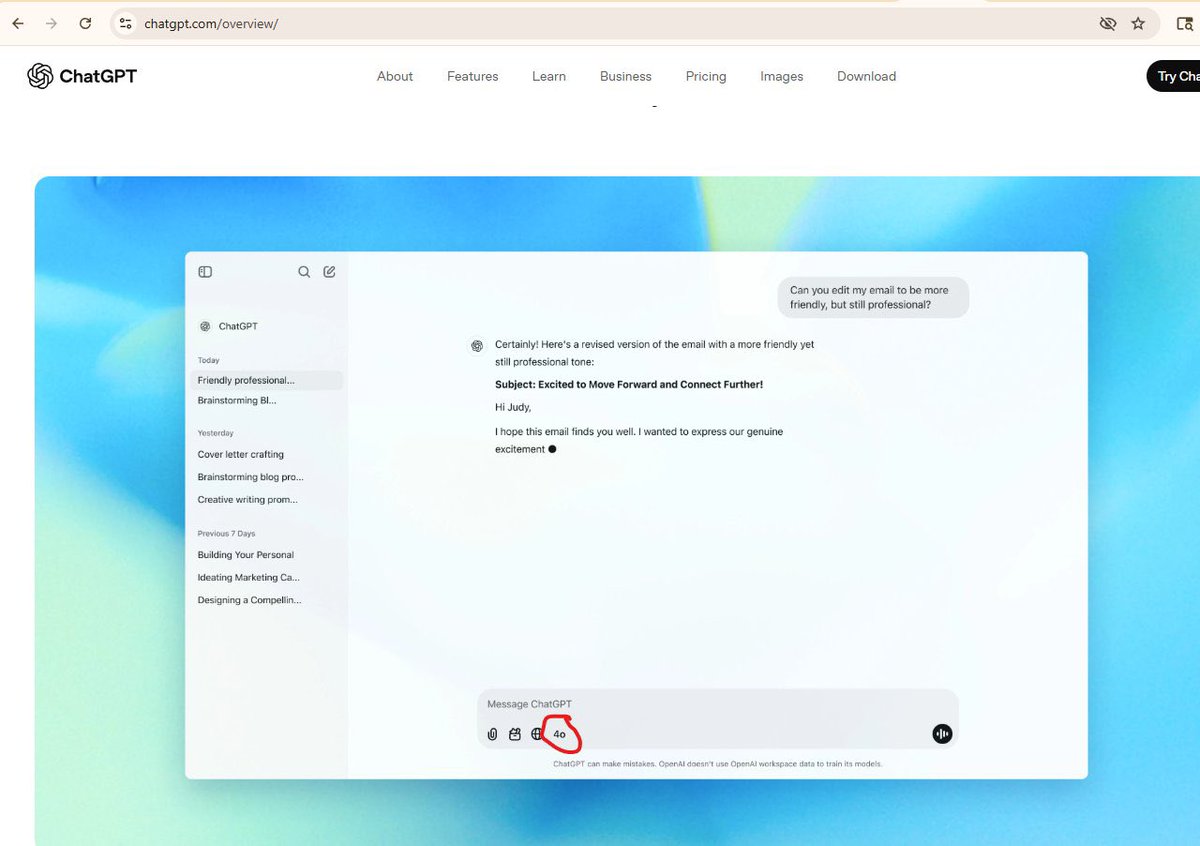Click the crossed-out eye icon in the address bar
Screen dimensions: 1200x846
(x=1107, y=23)
